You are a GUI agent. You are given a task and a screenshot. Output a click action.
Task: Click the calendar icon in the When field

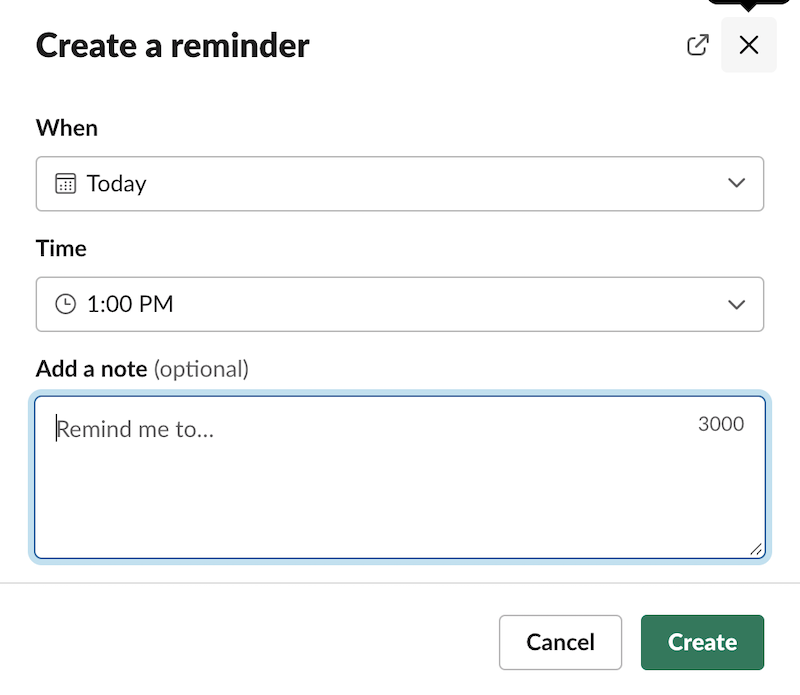tap(65, 183)
